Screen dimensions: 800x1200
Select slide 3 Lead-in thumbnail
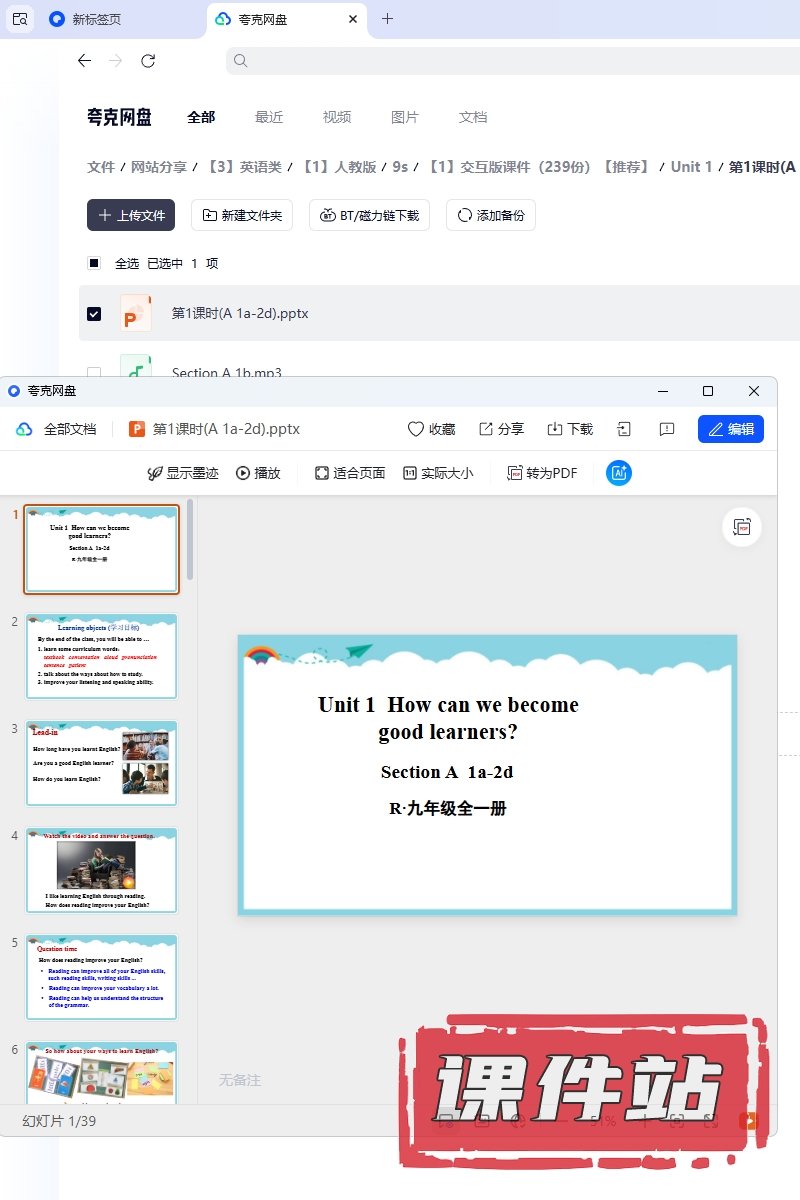[x=102, y=763]
